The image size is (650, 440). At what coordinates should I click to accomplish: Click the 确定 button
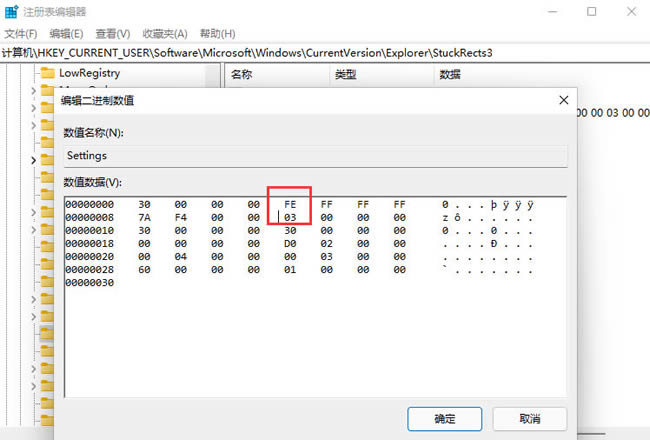point(445,419)
